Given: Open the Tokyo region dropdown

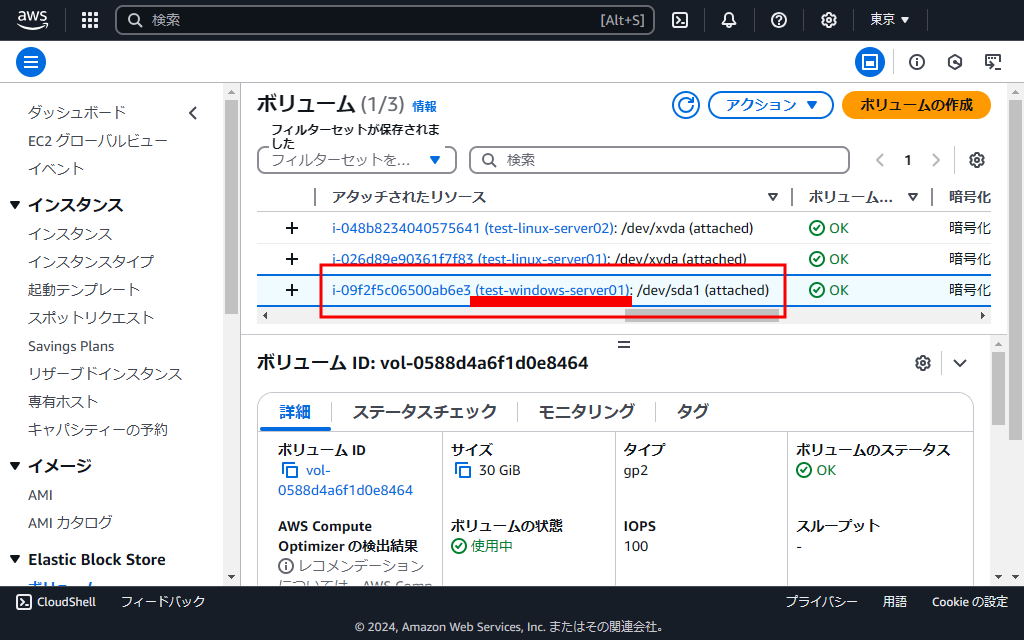Looking at the screenshot, I should point(889,20).
